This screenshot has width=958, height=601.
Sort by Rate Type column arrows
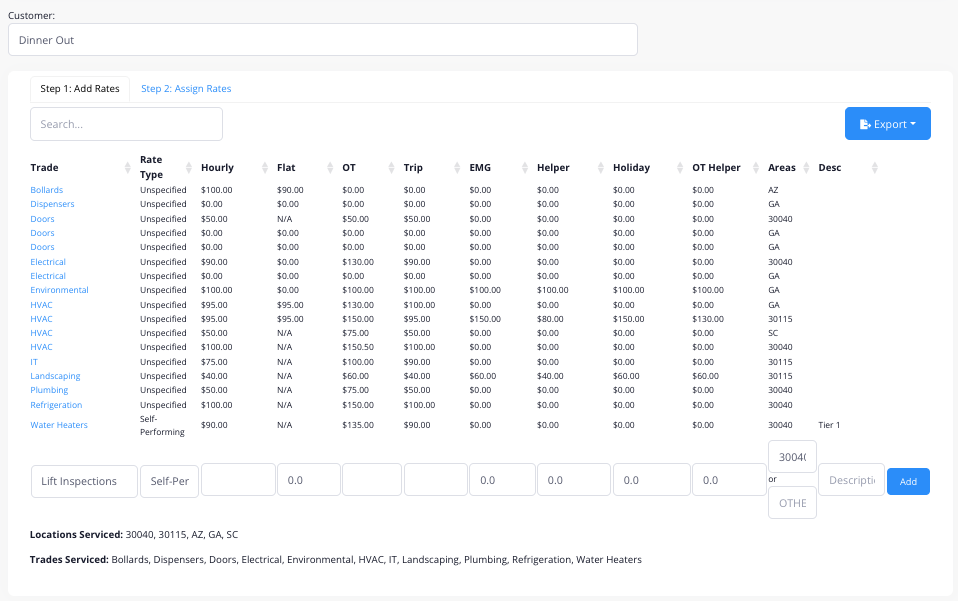(189, 167)
